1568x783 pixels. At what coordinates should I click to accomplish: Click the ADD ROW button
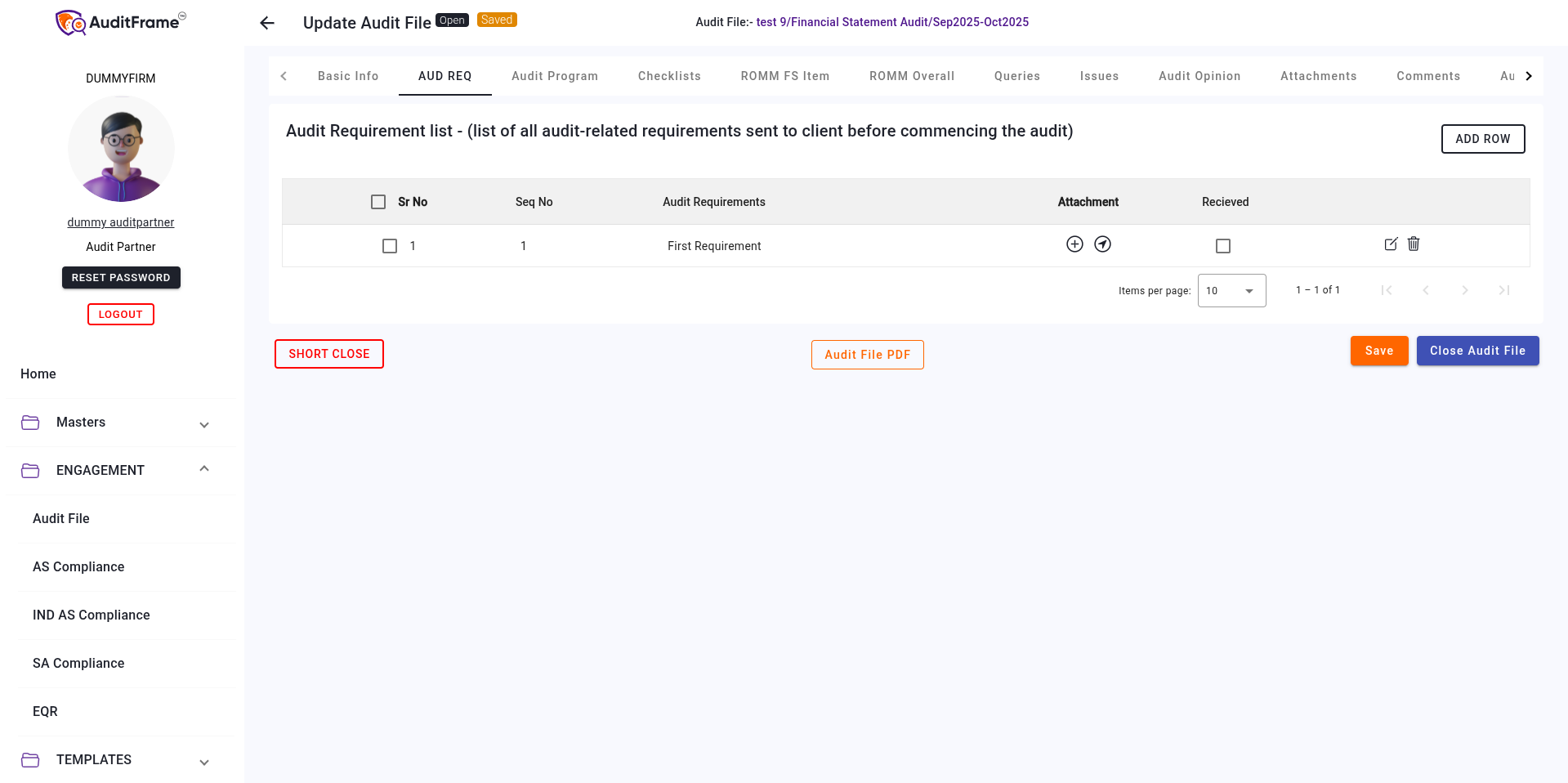[x=1482, y=139]
